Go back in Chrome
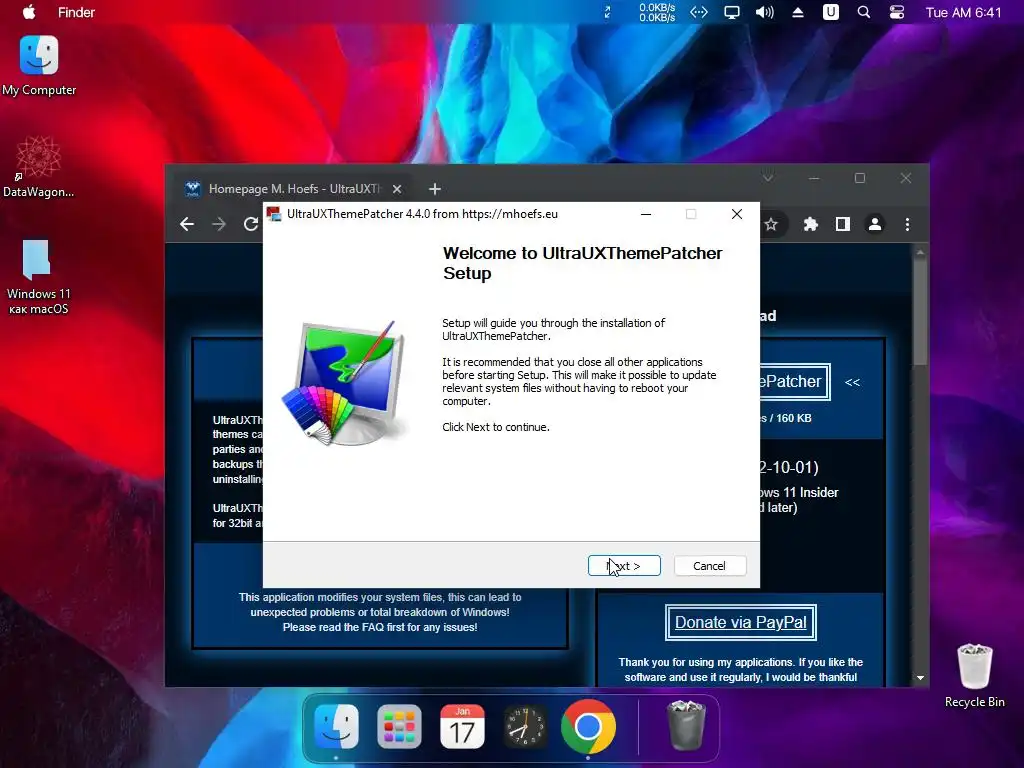The height and width of the screenshot is (768, 1024). point(187,225)
